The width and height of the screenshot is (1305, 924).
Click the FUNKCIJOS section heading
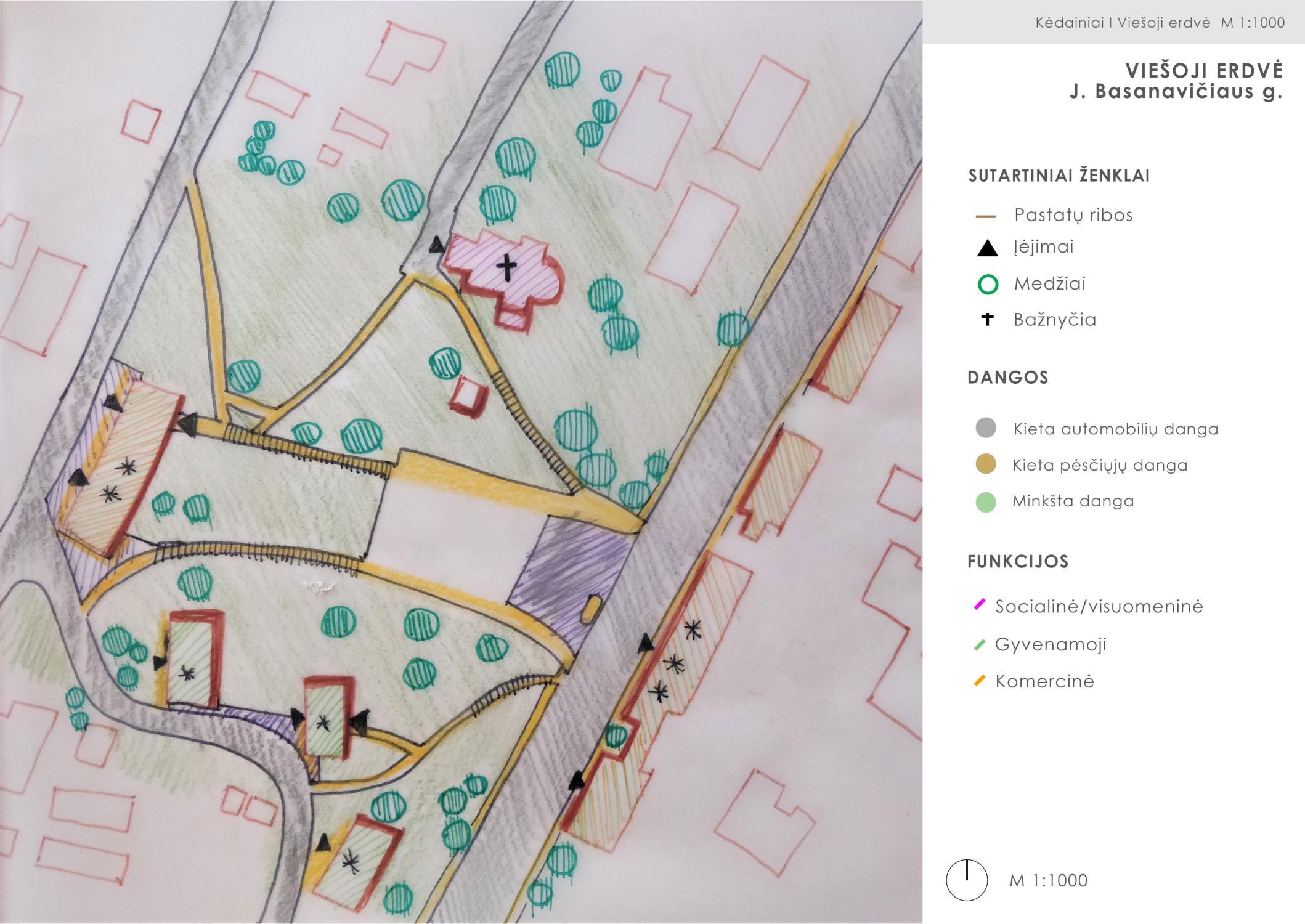coord(1017,562)
